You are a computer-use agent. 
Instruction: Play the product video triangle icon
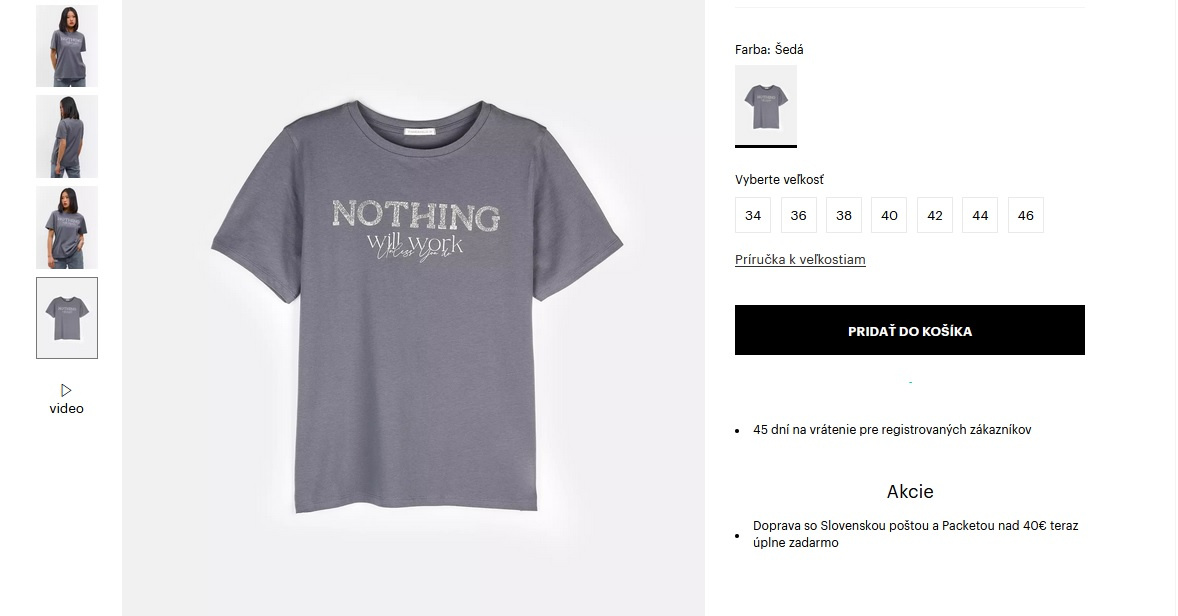click(x=66, y=390)
